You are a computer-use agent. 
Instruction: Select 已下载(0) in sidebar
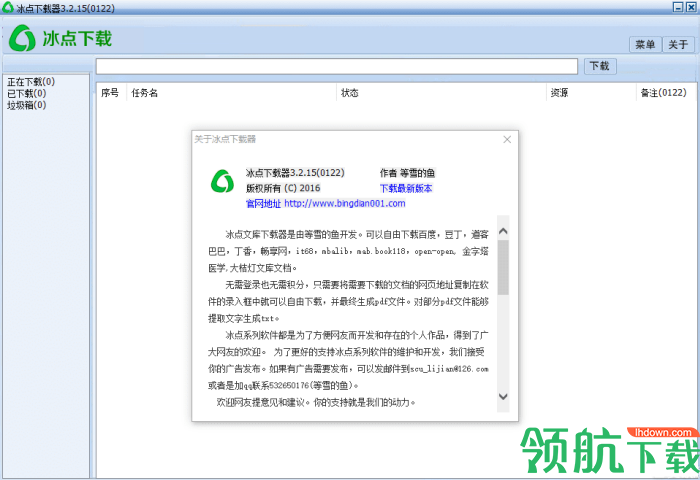coord(26,93)
